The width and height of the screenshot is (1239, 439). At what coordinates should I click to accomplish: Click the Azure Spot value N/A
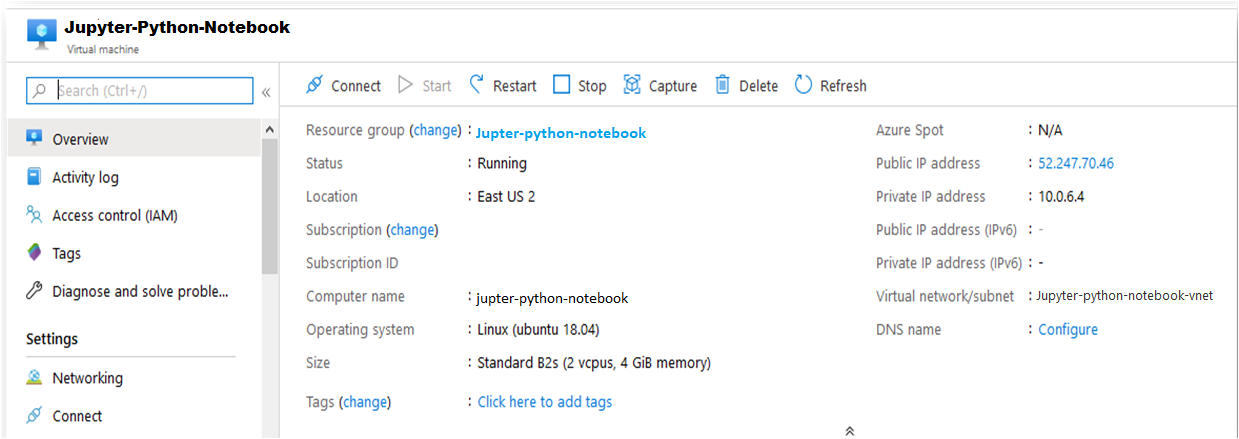[1050, 130]
